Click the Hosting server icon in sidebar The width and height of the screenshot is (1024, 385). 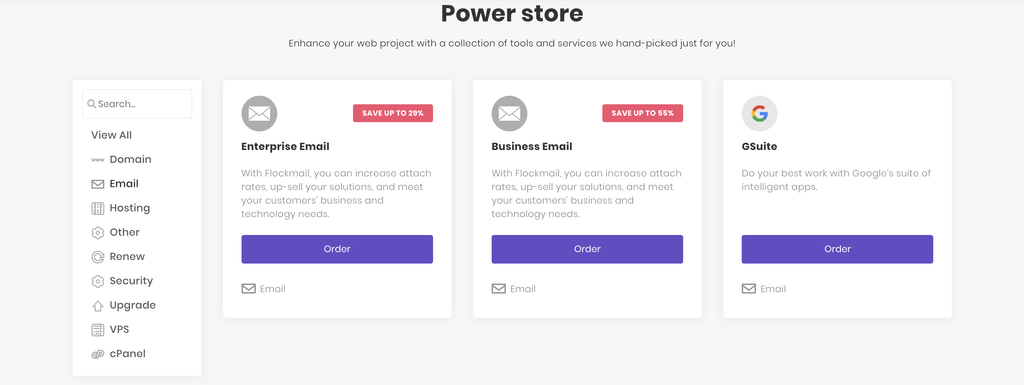point(98,208)
